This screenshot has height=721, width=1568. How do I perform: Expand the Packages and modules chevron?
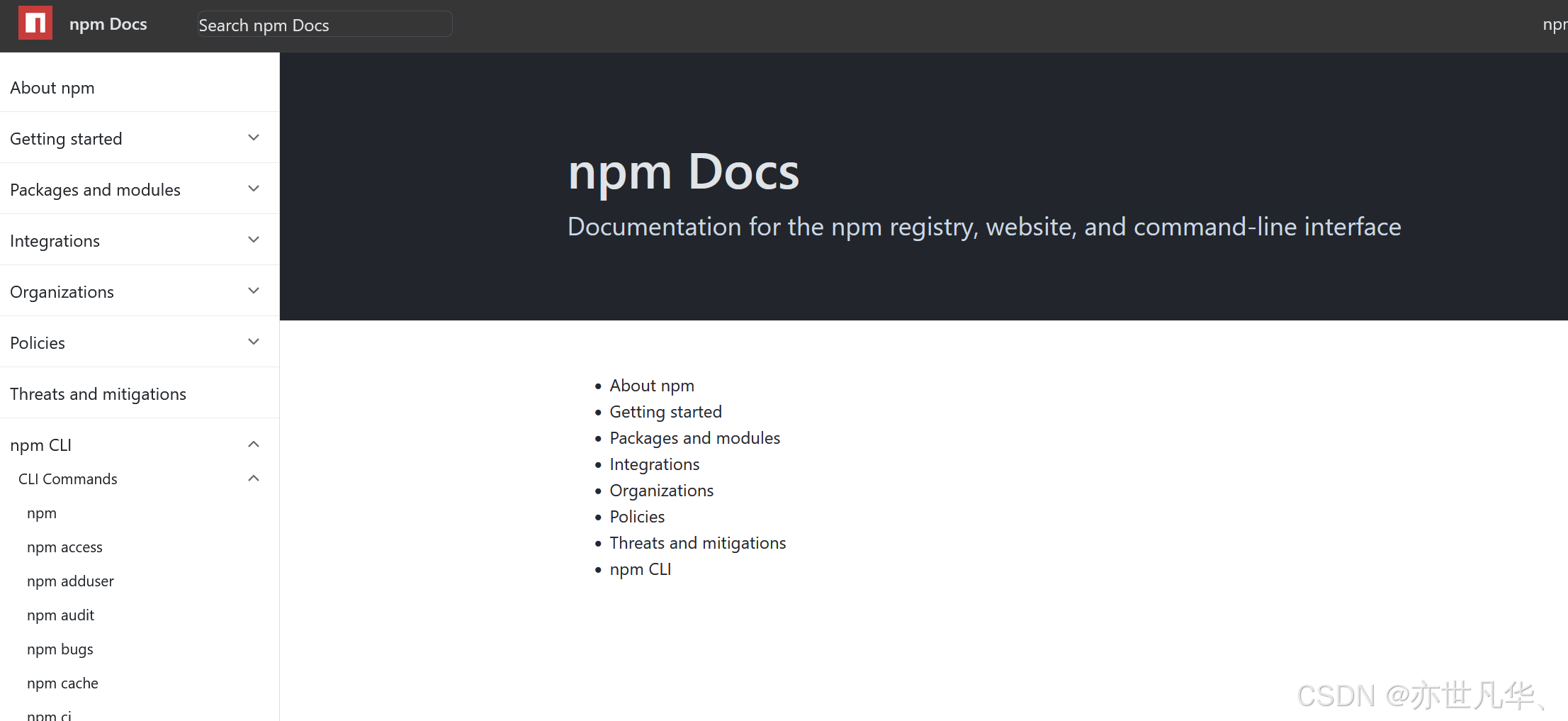point(254,189)
